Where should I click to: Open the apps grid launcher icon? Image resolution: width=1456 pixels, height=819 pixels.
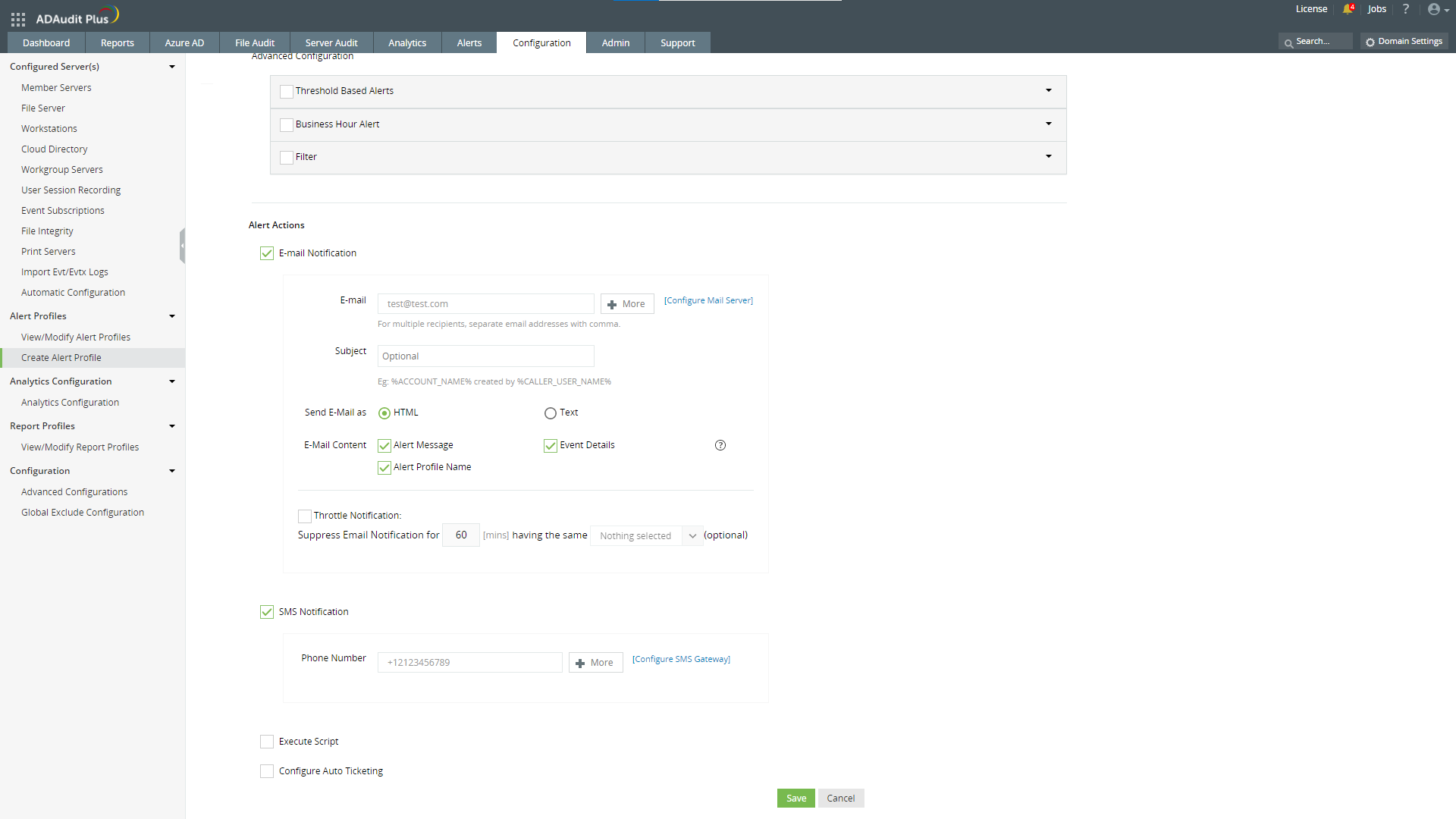[x=18, y=19]
